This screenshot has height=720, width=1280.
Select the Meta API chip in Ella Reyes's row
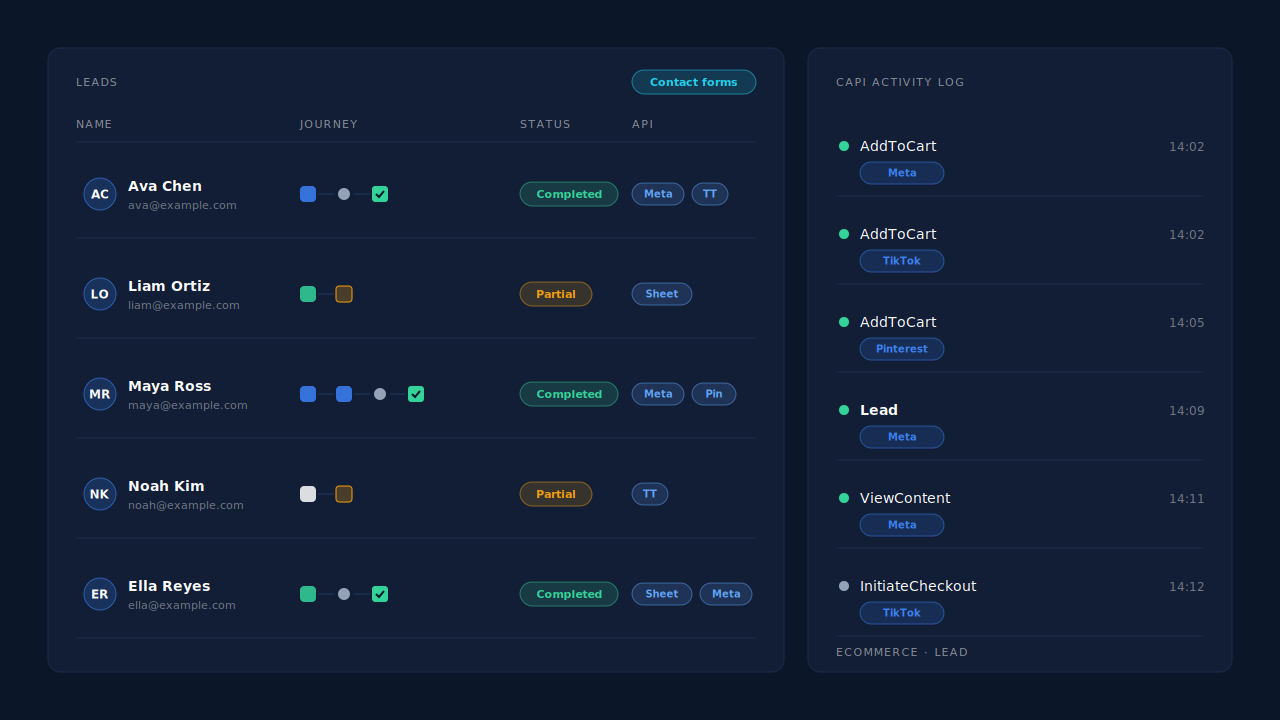tap(726, 594)
